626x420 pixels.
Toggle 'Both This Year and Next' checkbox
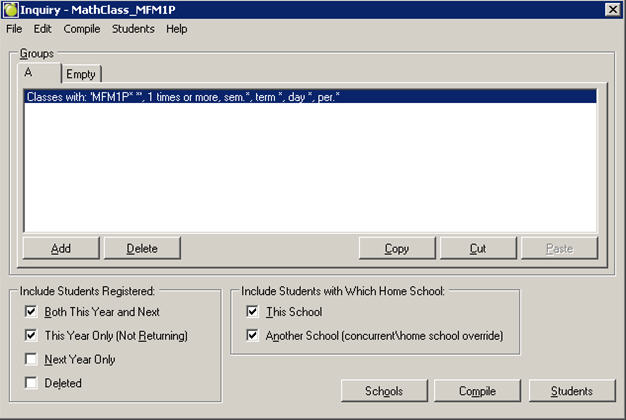coord(31,313)
